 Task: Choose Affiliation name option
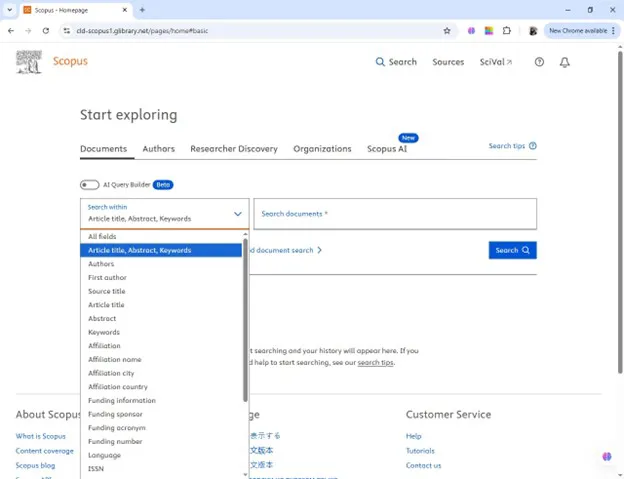161,359
